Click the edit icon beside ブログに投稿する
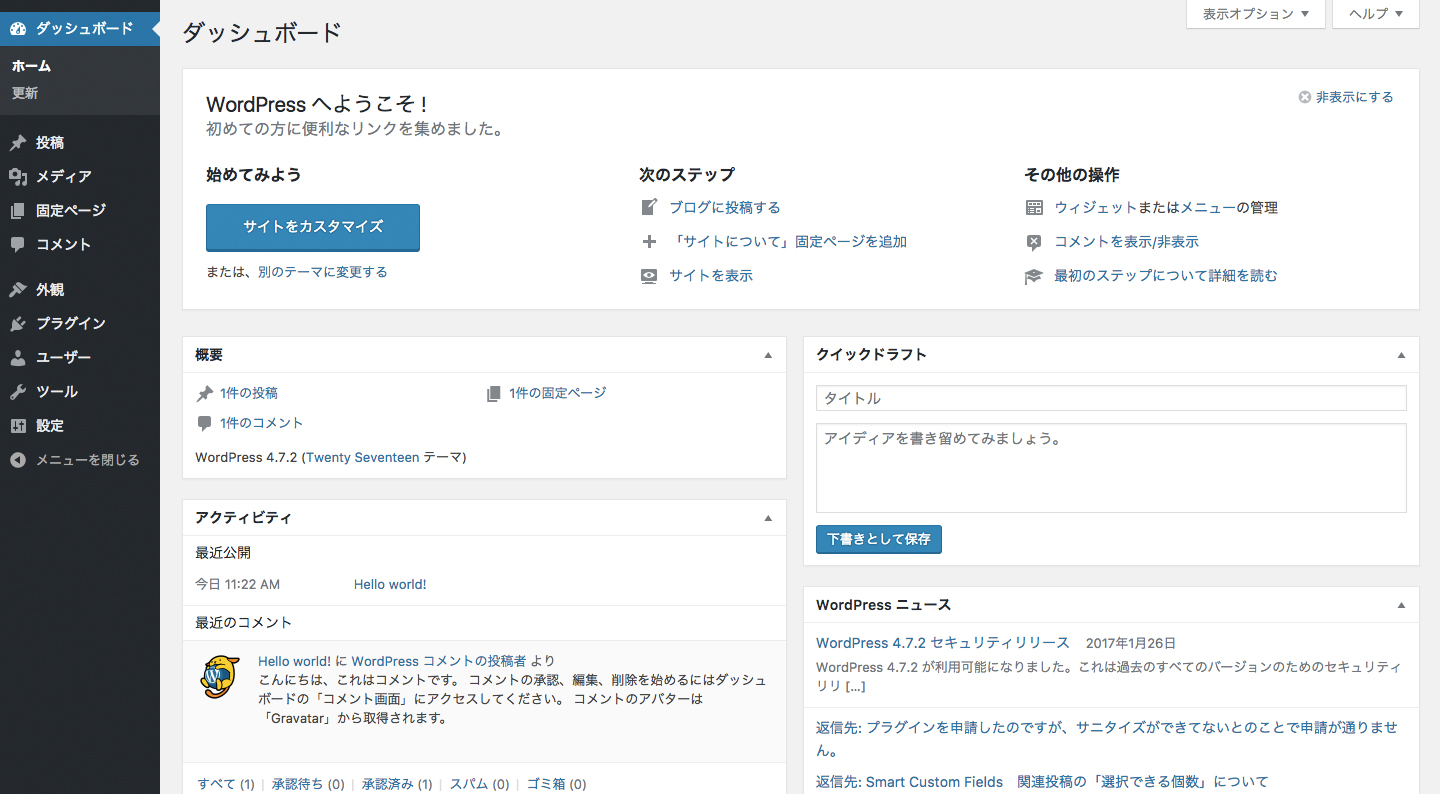The image size is (1440, 794). pyautogui.click(x=650, y=208)
